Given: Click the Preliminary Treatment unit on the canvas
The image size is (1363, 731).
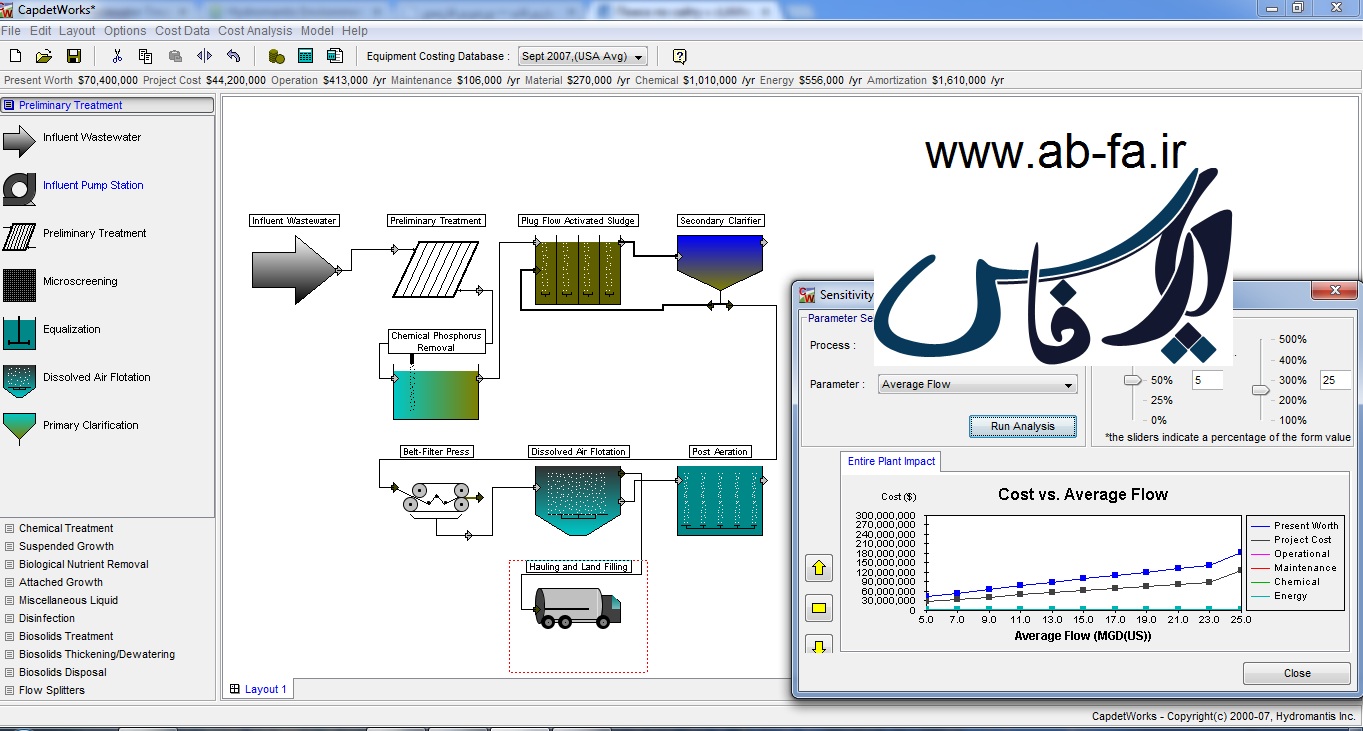Looking at the screenshot, I should pyautogui.click(x=435, y=270).
